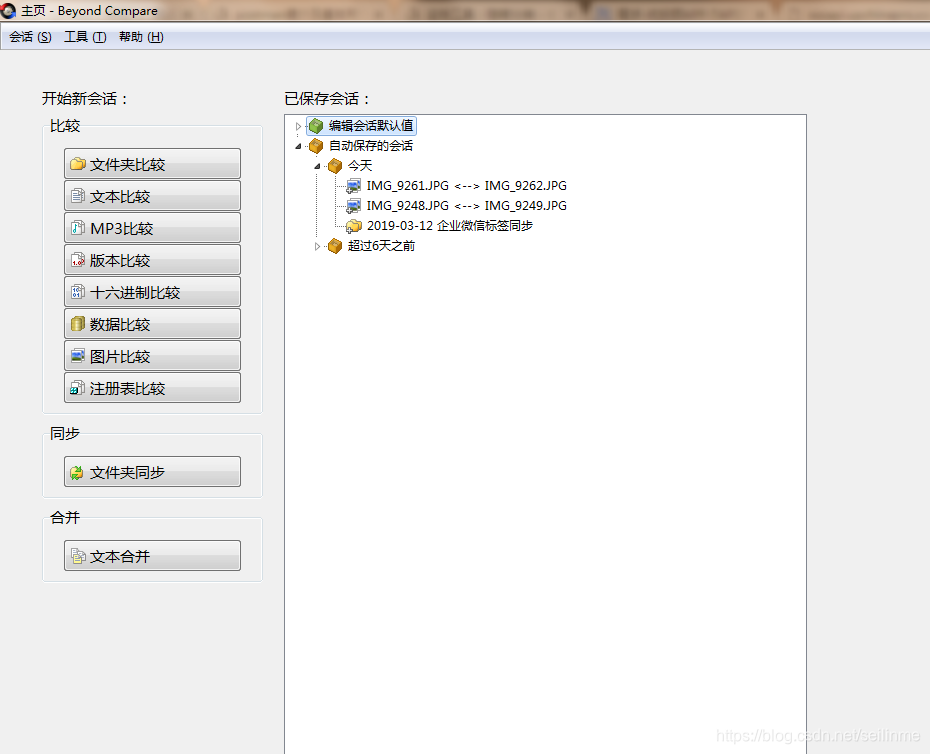This screenshot has width=930, height=754.
Task: Collapse the 今天 tree node
Action: (x=317, y=166)
